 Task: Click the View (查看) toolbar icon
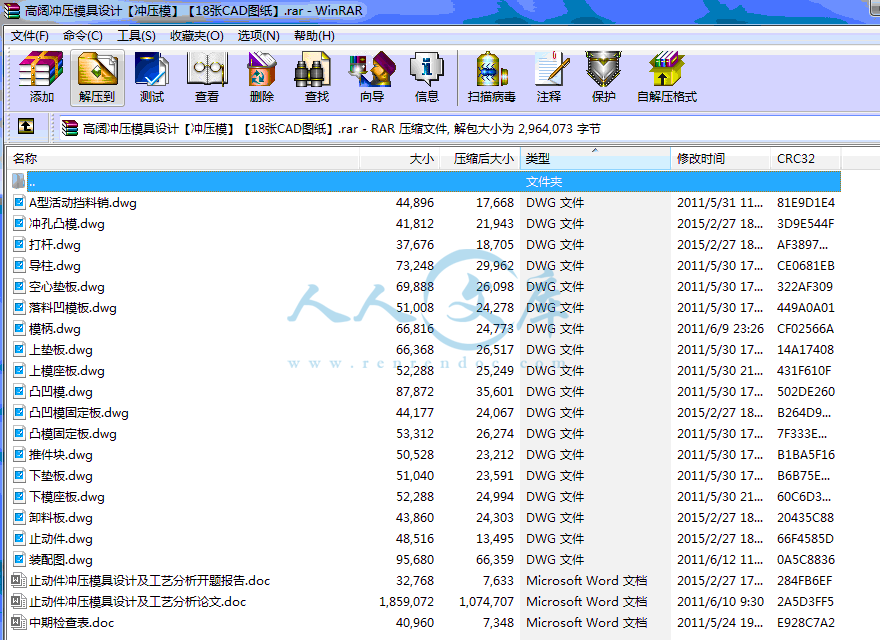pyautogui.click(x=207, y=77)
